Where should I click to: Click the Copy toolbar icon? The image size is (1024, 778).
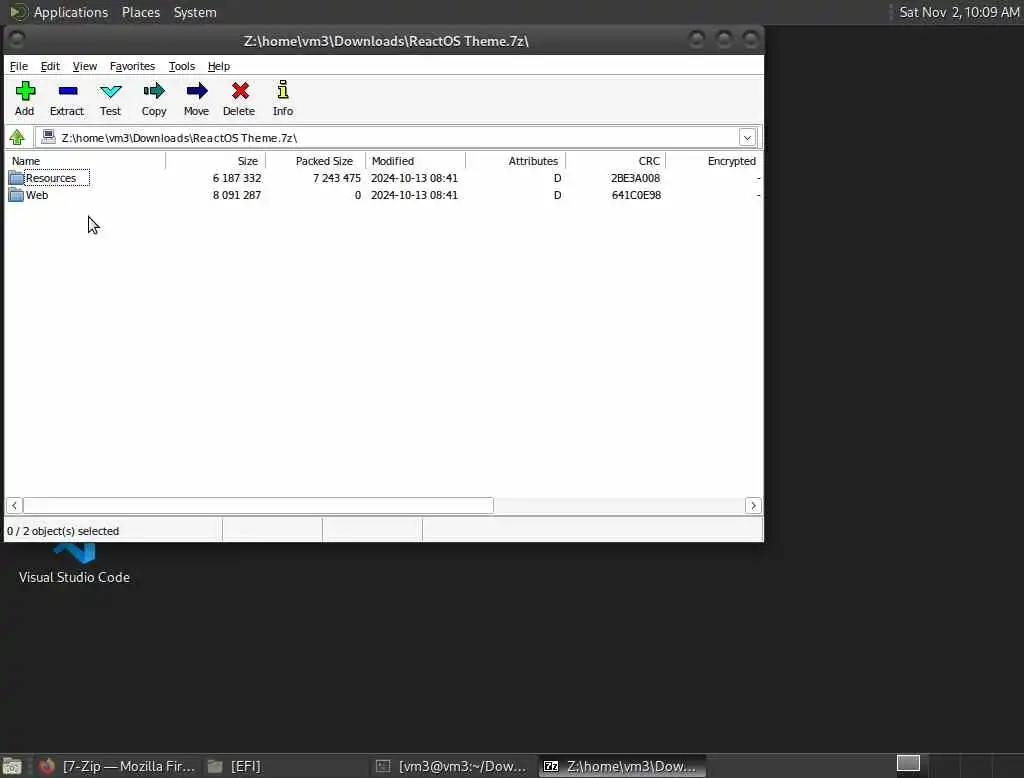154,91
